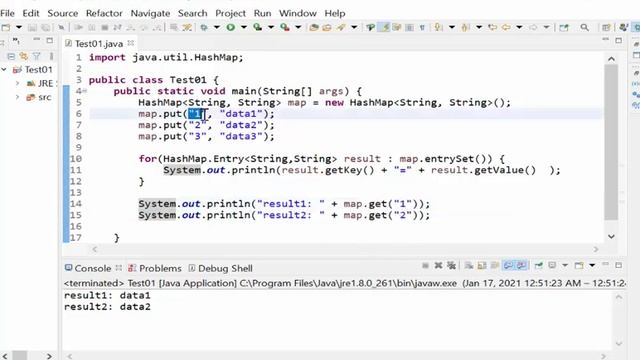
Task: Click the Previous Annotation icon
Action: (465, 27)
